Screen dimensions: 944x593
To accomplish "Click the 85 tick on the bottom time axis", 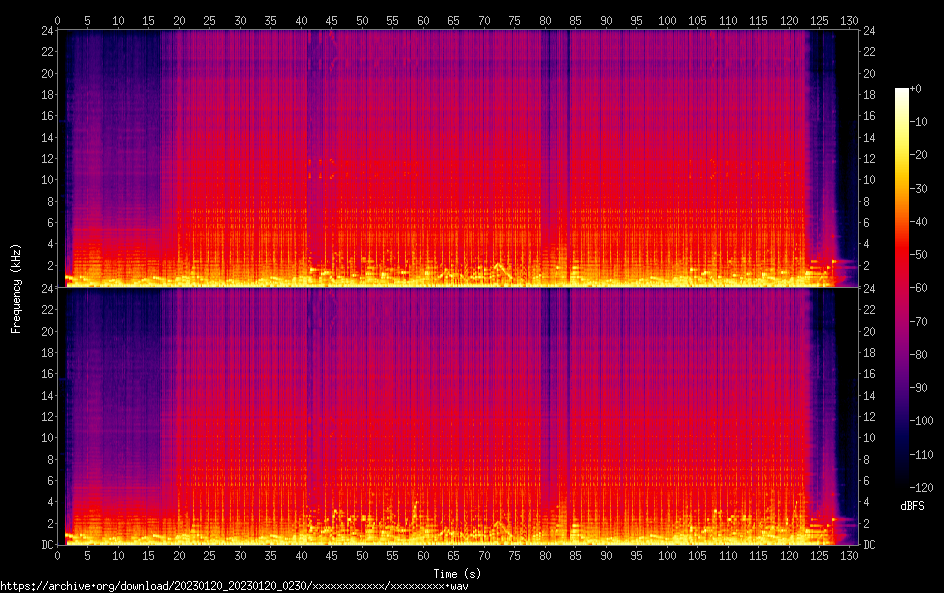I will click(x=576, y=556).
